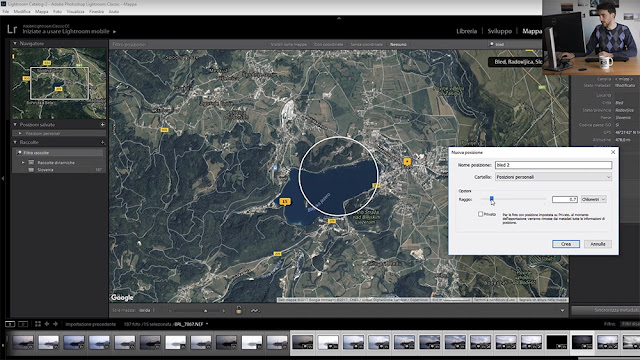Go forward with the right arrow icon
The image size is (640, 360).
pos(56,324)
